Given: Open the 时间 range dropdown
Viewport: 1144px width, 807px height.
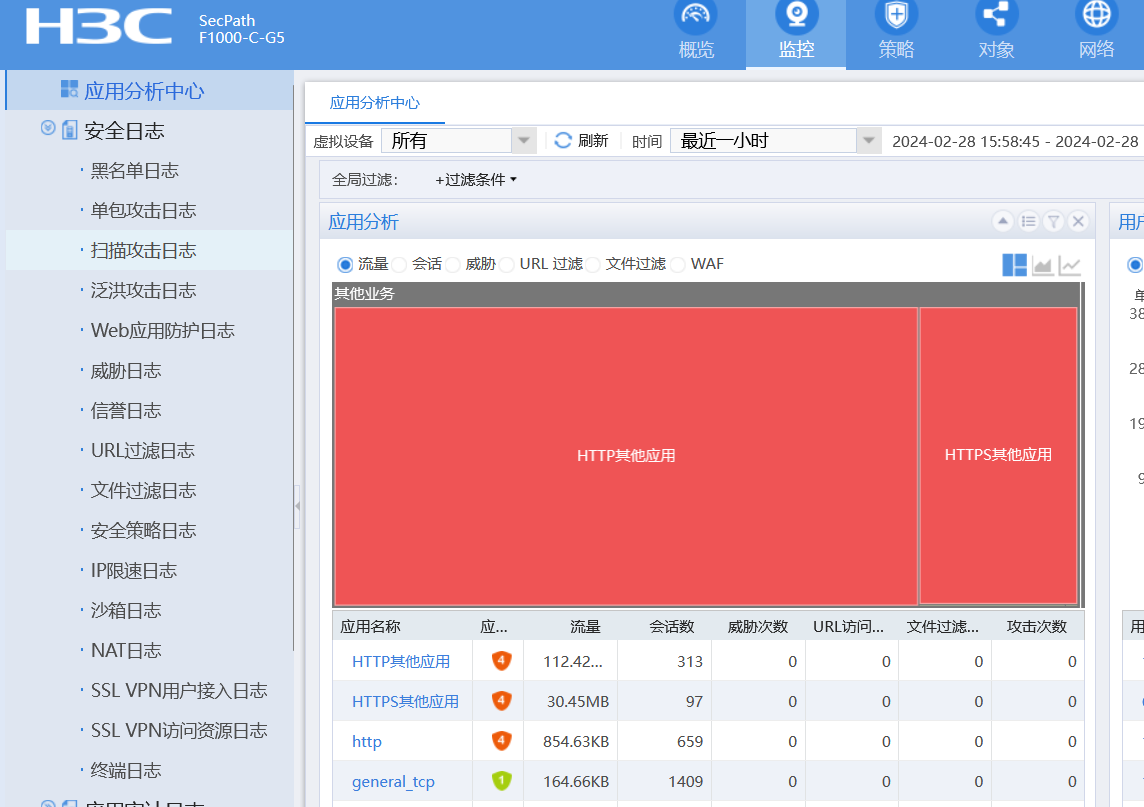Looking at the screenshot, I should coord(869,141).
